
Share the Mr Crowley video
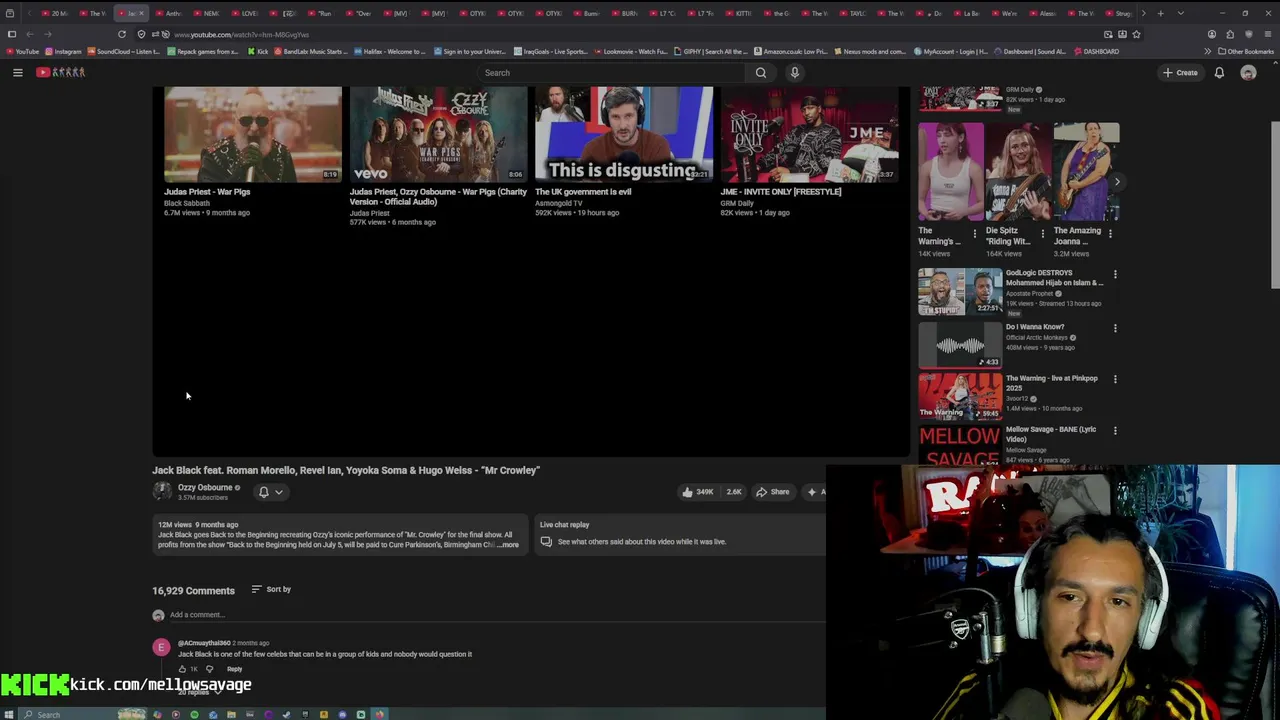(773, 492)
